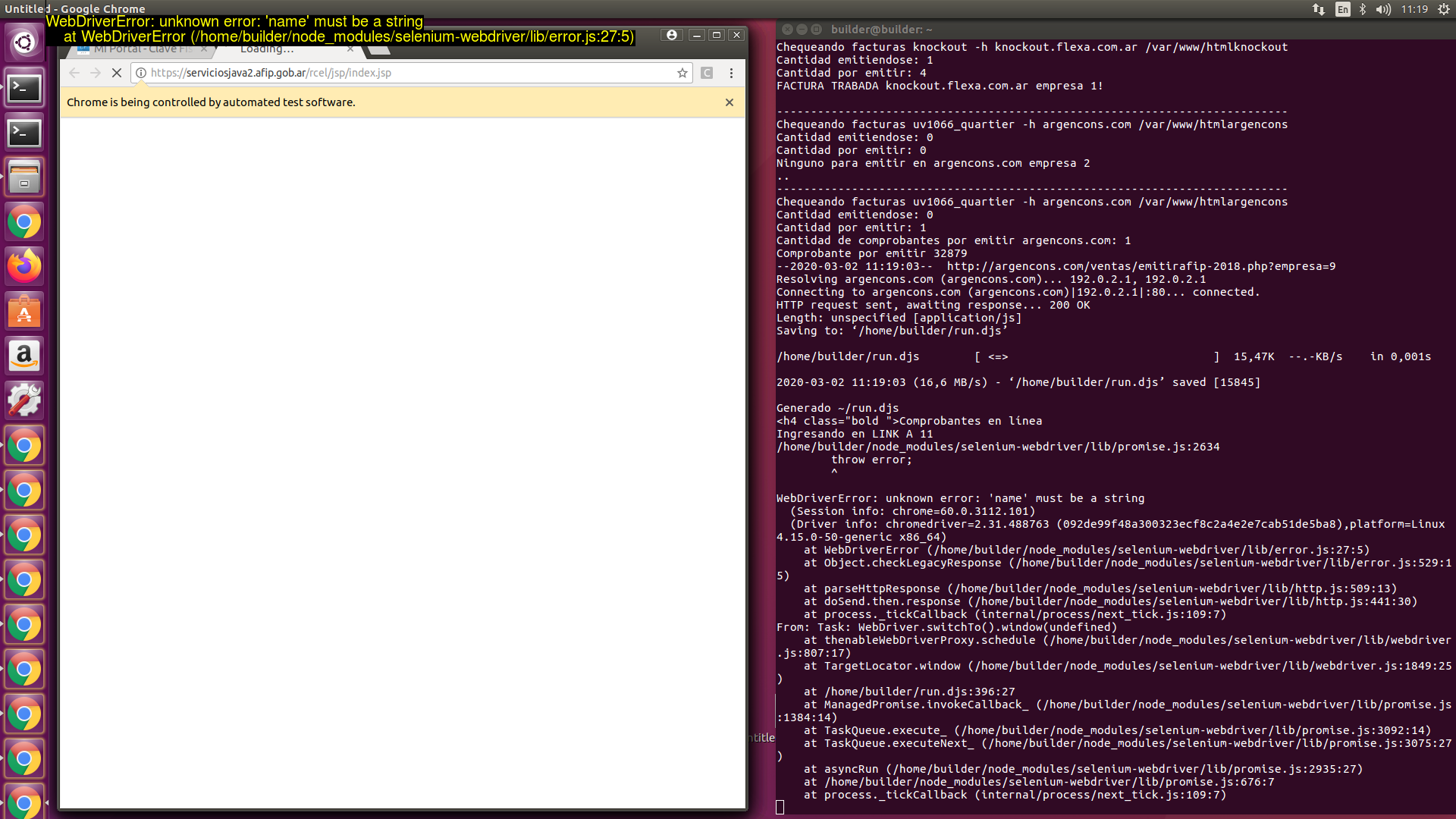Screen dimensions: 1456x819
Task: Open the system power gear menu
Action: [1444, 9]
